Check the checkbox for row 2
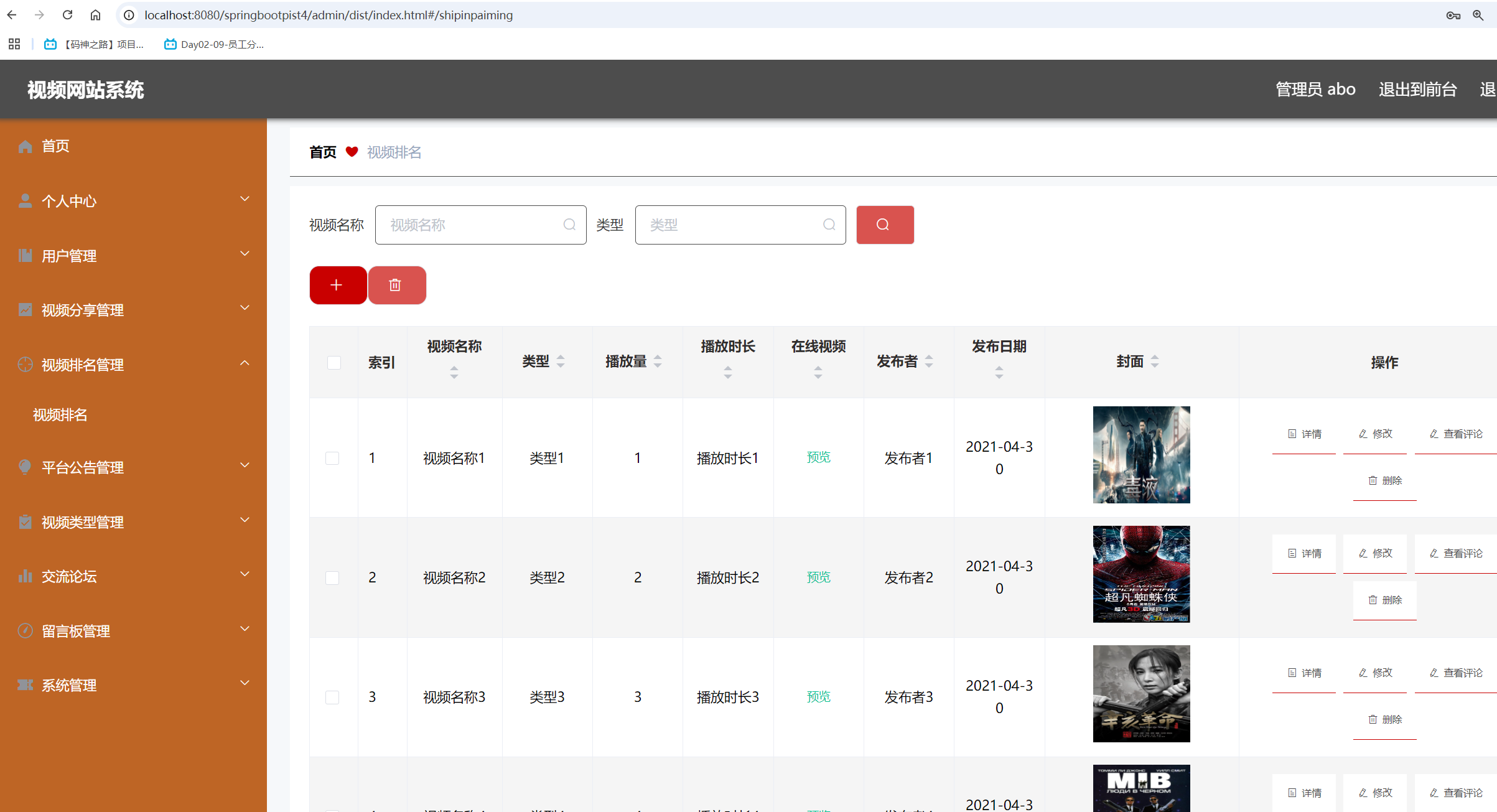 [x=332, y=578]
